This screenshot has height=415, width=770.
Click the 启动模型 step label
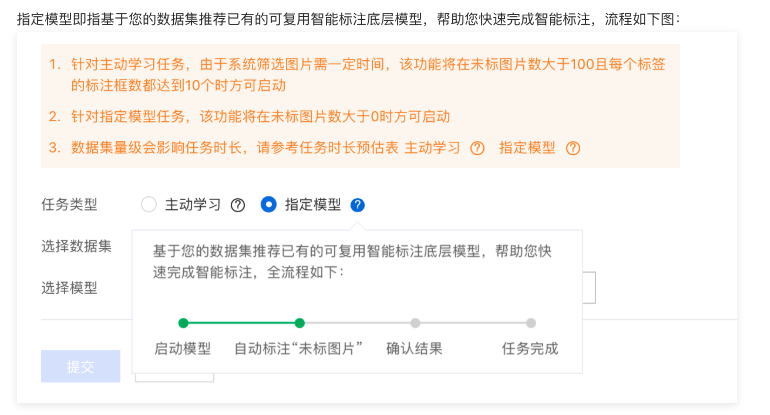pos(183,349)
